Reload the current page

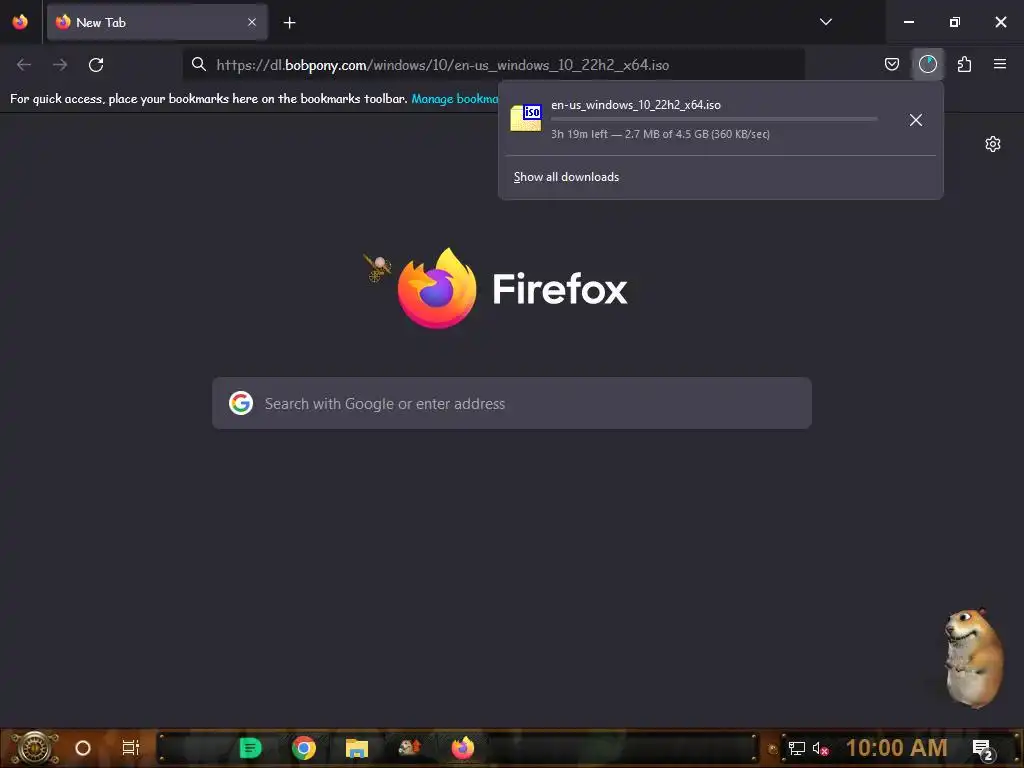96,65
